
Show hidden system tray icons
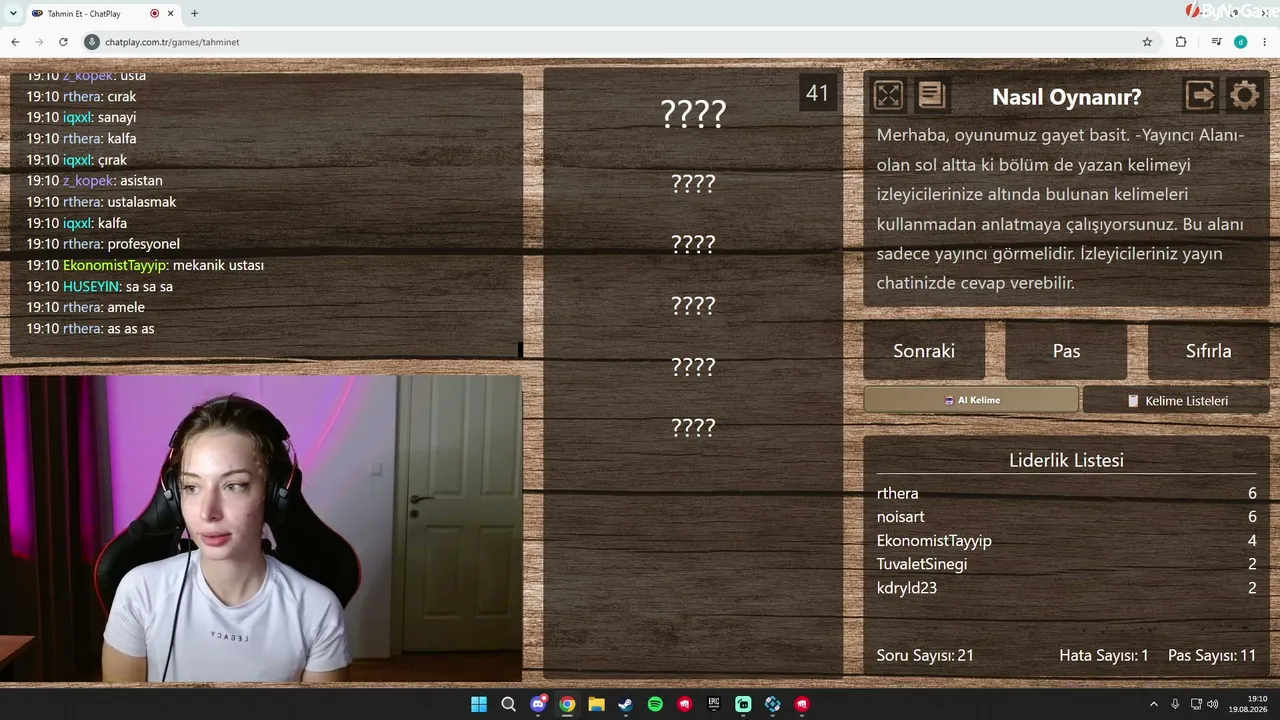coord(1153,704)
